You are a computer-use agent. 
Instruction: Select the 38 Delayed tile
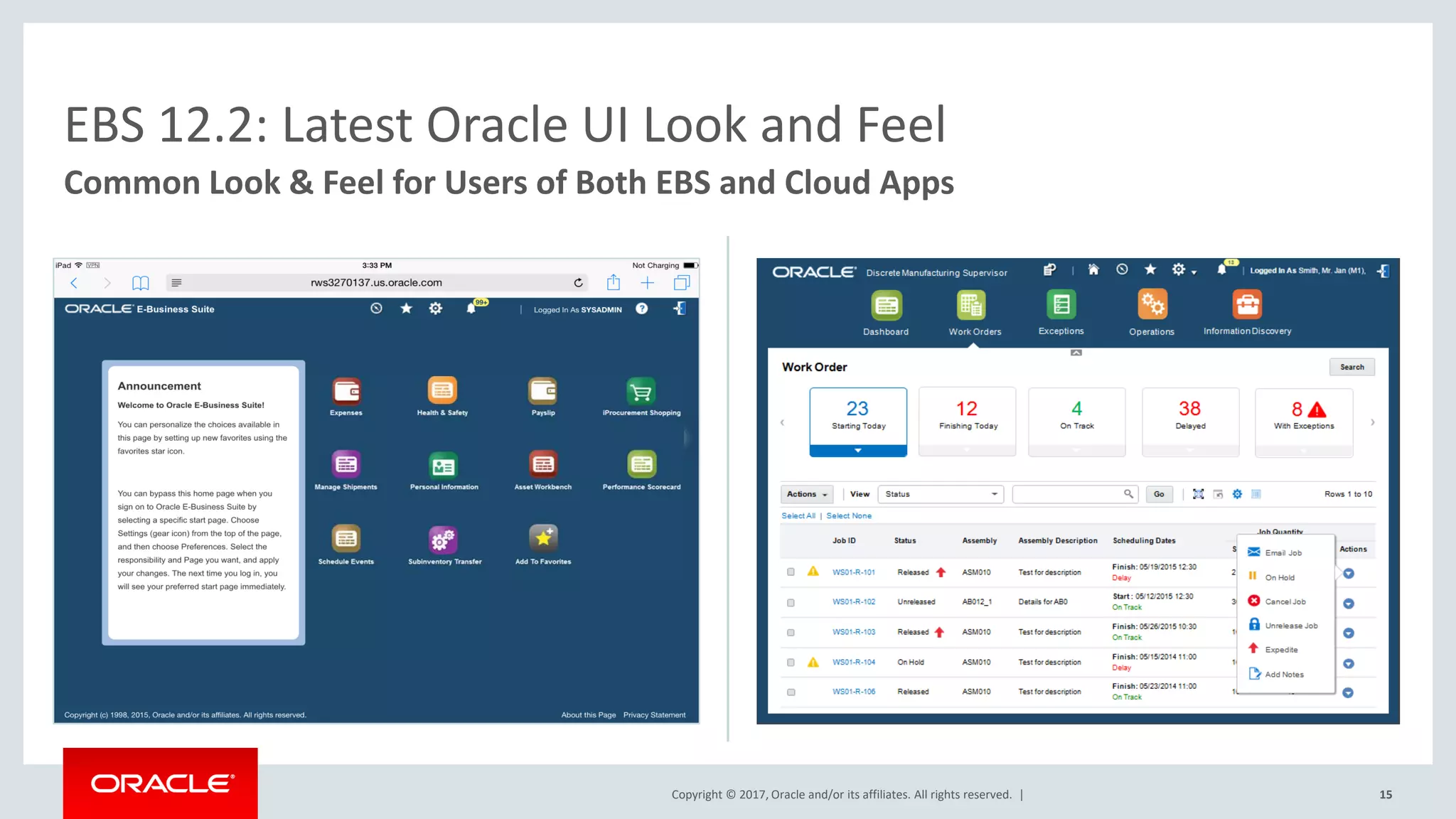click(x=1190, y=422)
